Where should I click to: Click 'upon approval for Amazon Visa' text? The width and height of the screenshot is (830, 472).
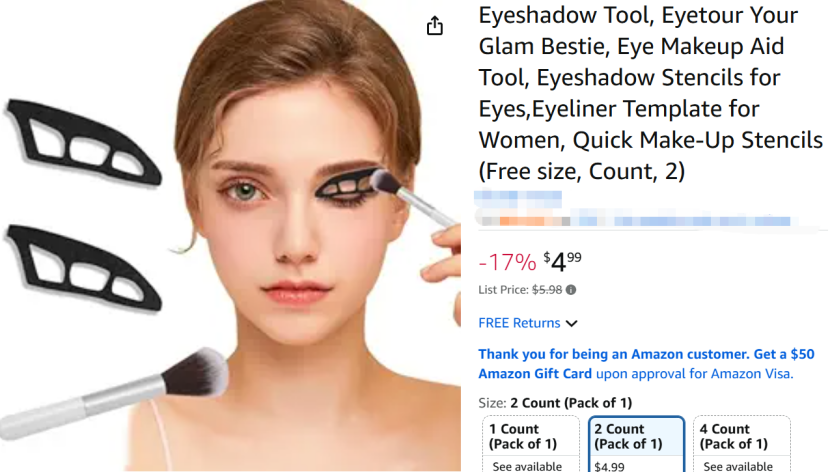694,374
